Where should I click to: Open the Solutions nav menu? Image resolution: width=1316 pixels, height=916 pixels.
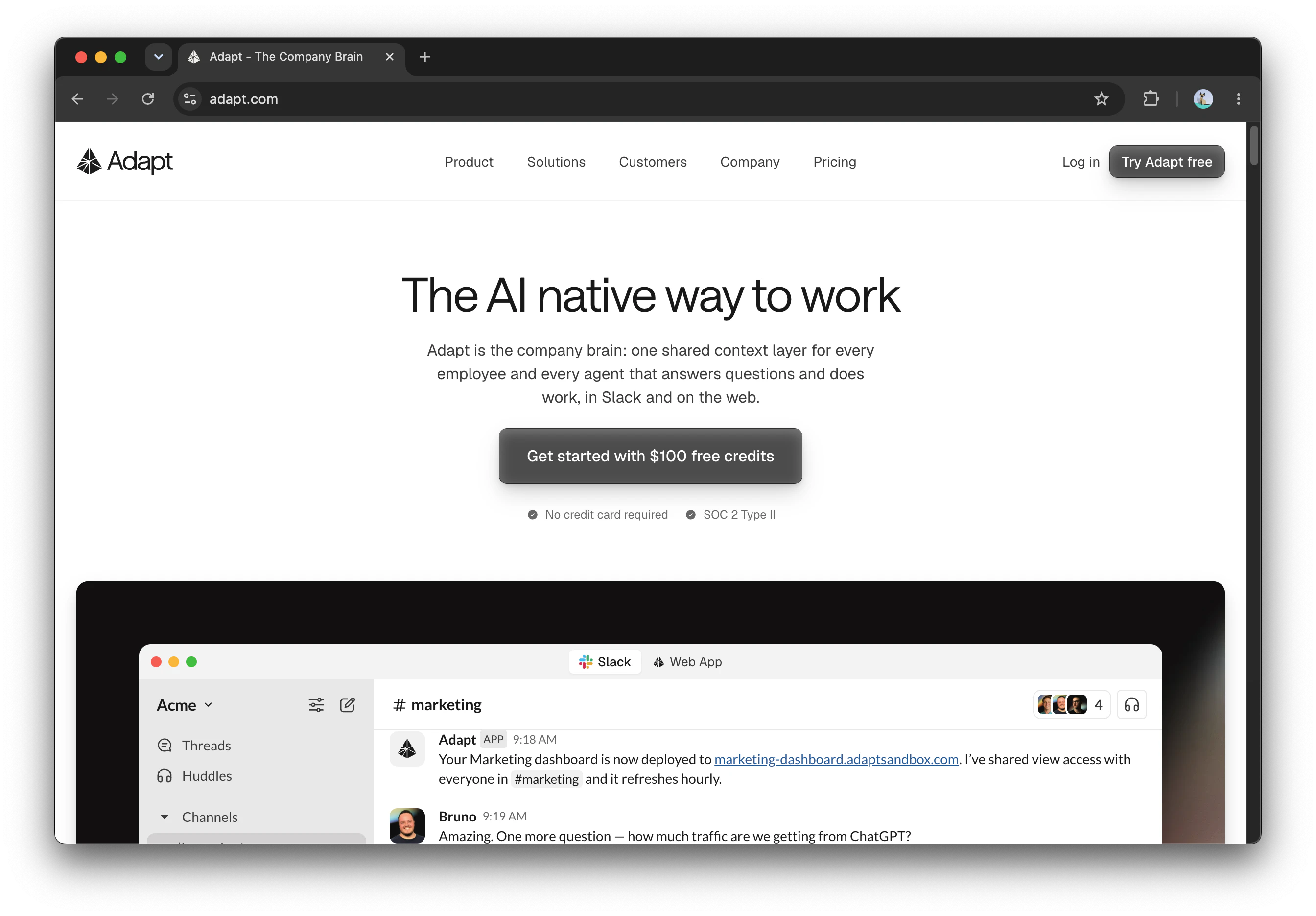[556, 162]
